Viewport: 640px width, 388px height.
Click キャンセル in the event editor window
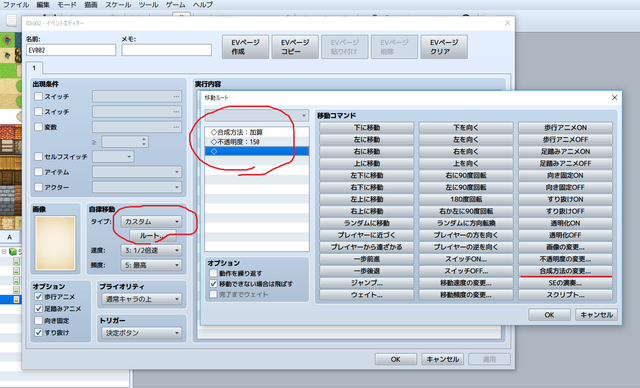442,359
